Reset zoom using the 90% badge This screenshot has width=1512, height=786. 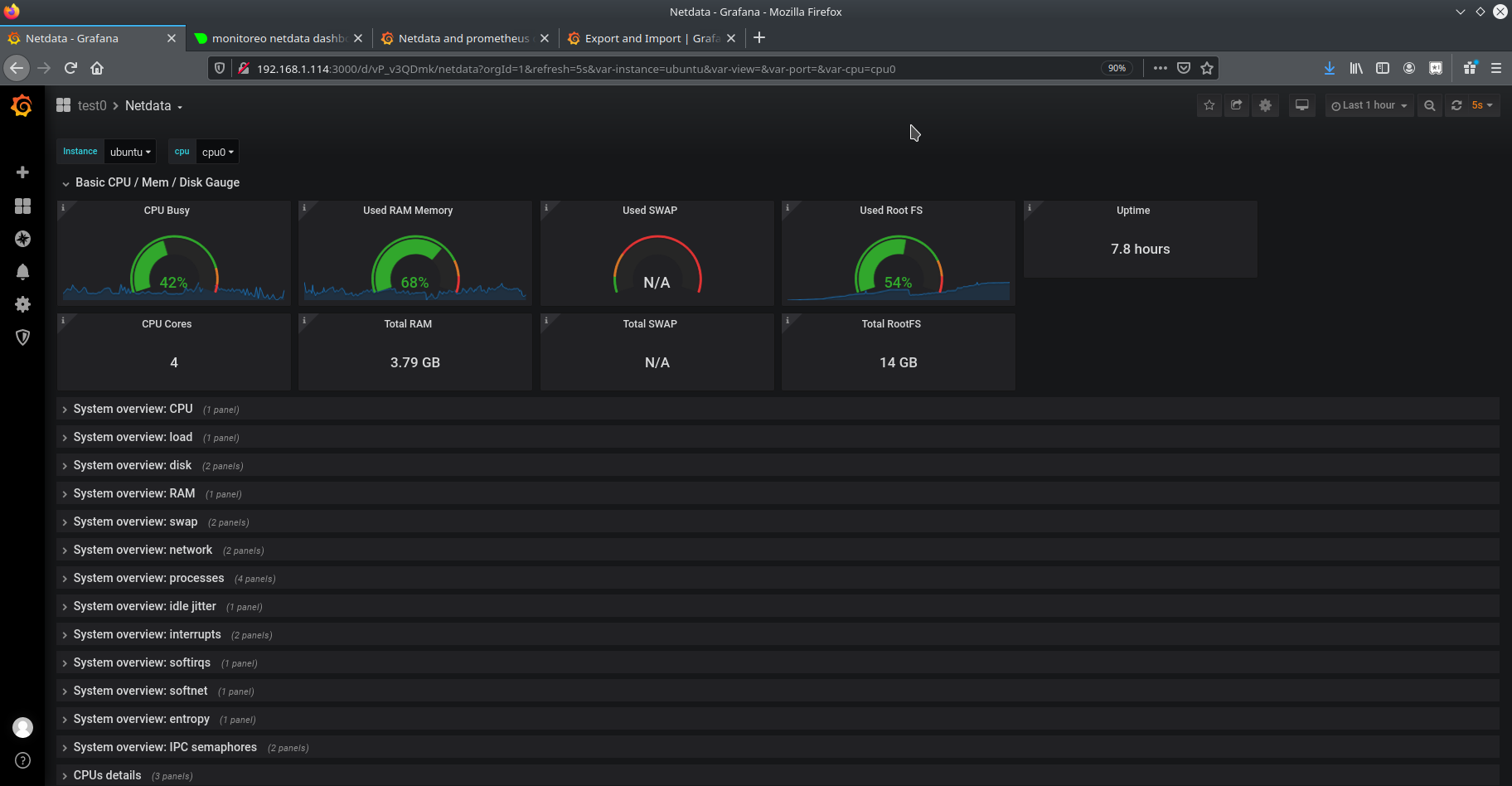1117,68
